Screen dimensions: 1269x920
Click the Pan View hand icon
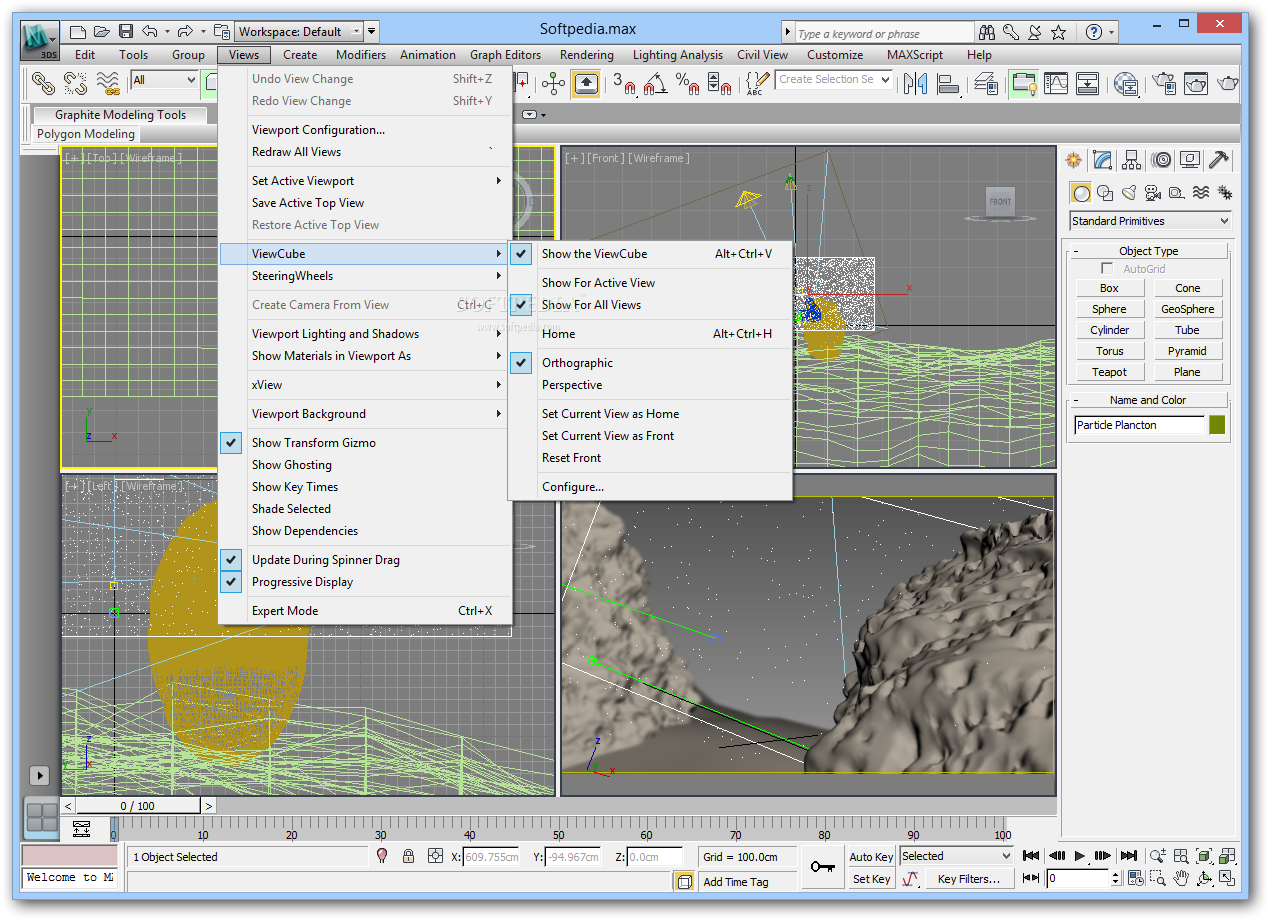1181,879
